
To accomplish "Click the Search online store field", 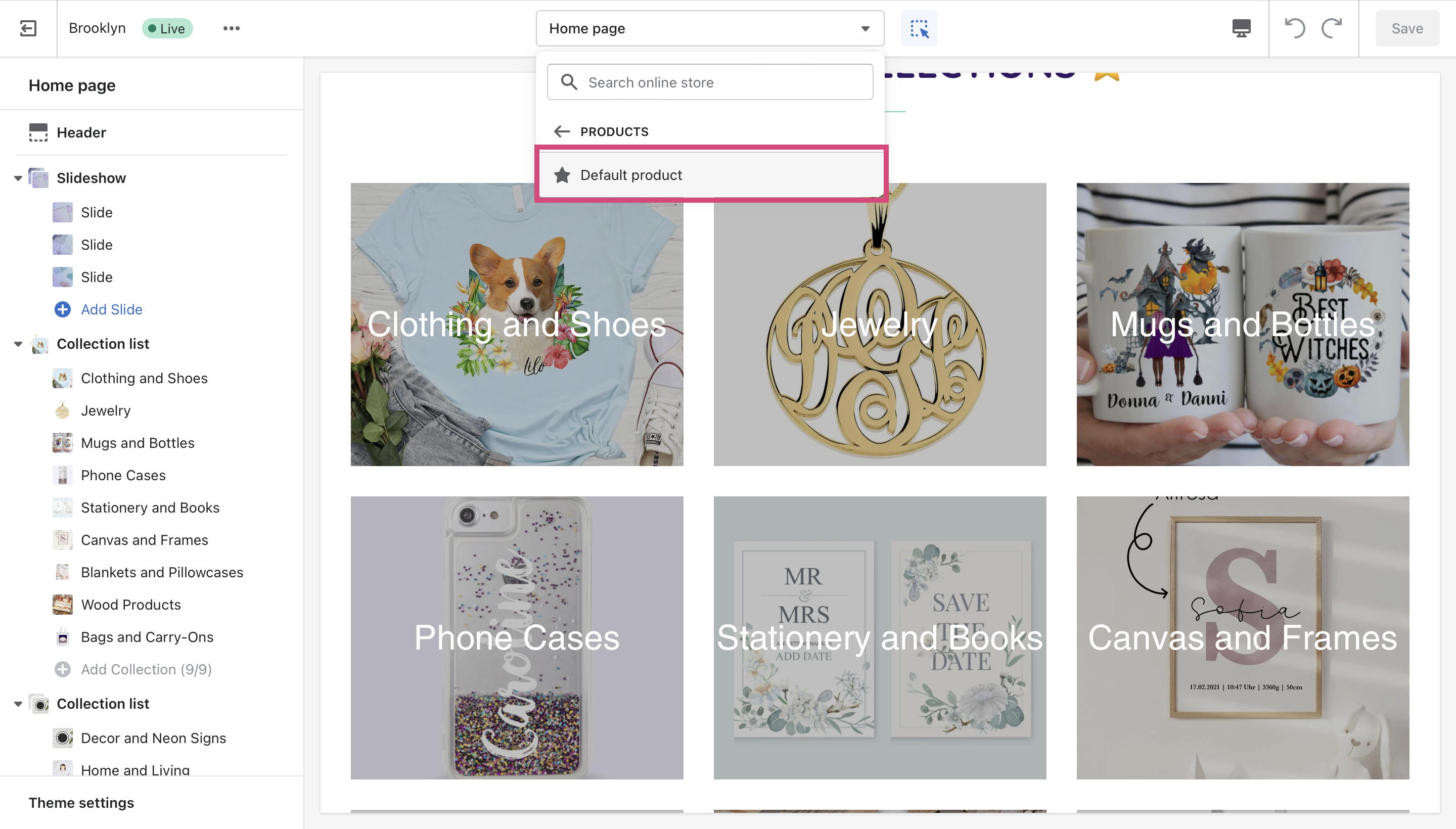I will 709,82.
